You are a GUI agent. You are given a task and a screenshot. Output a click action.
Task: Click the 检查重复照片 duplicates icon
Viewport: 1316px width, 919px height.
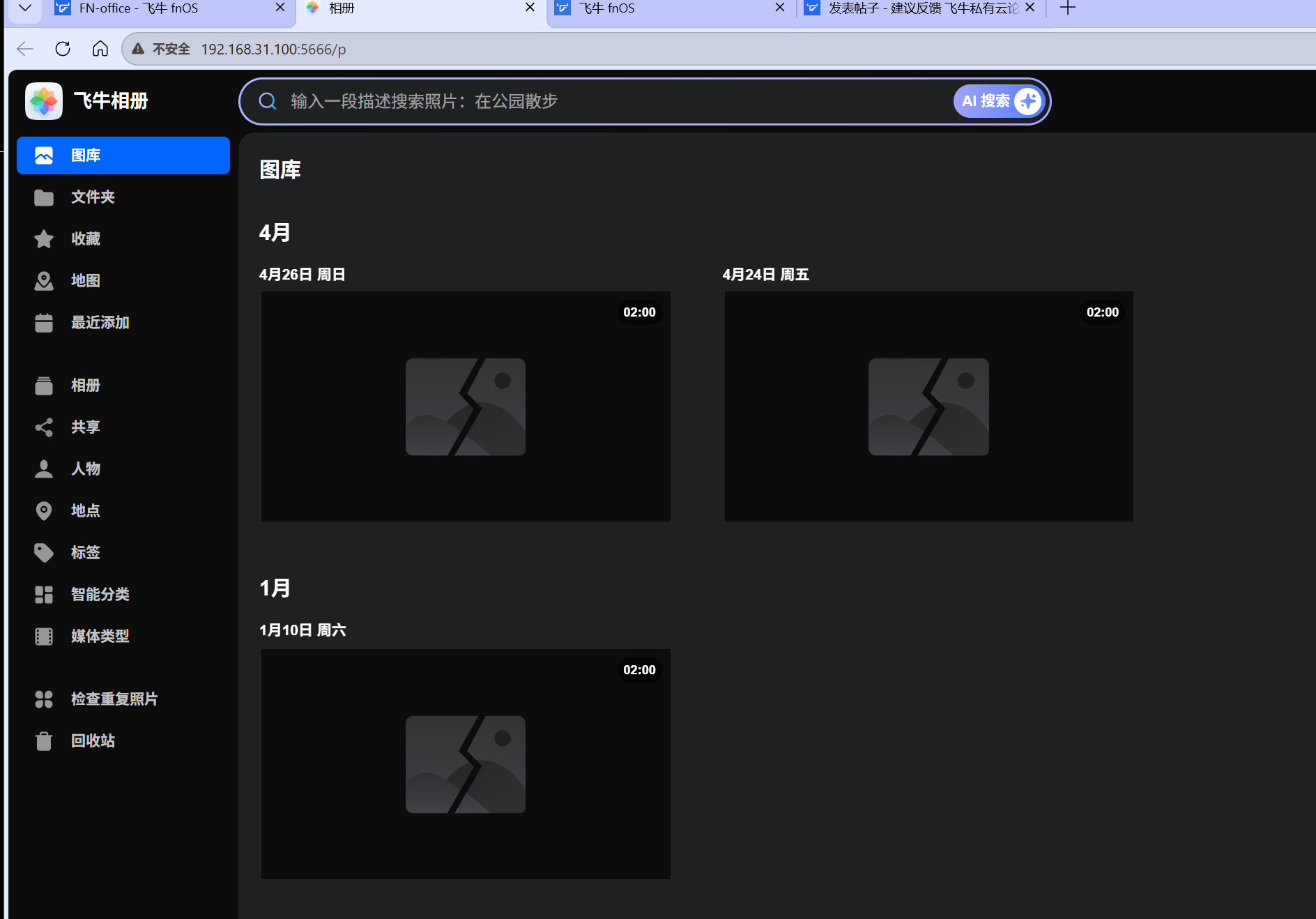[44, 699]
